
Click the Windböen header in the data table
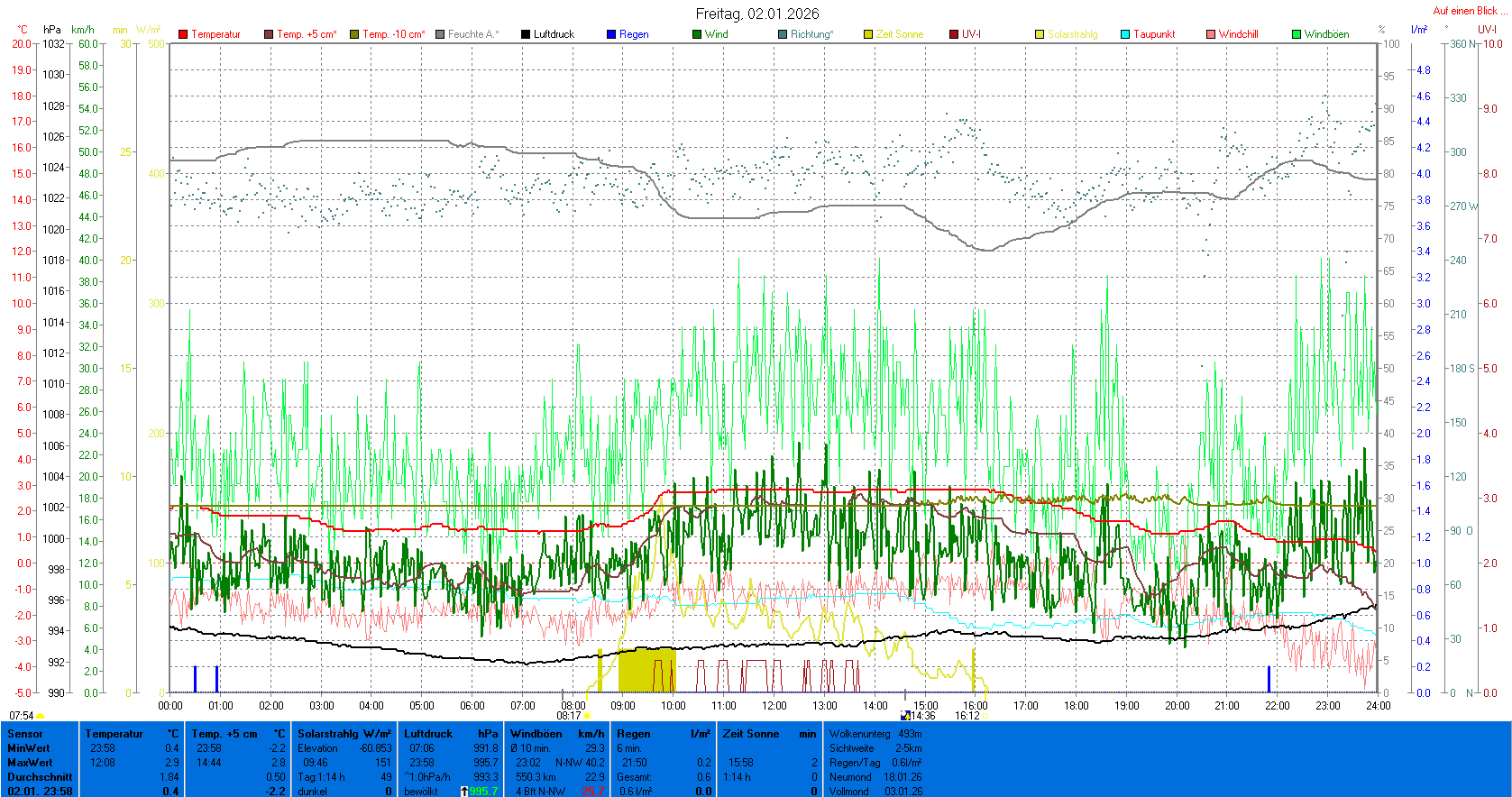tap(536, 734)
